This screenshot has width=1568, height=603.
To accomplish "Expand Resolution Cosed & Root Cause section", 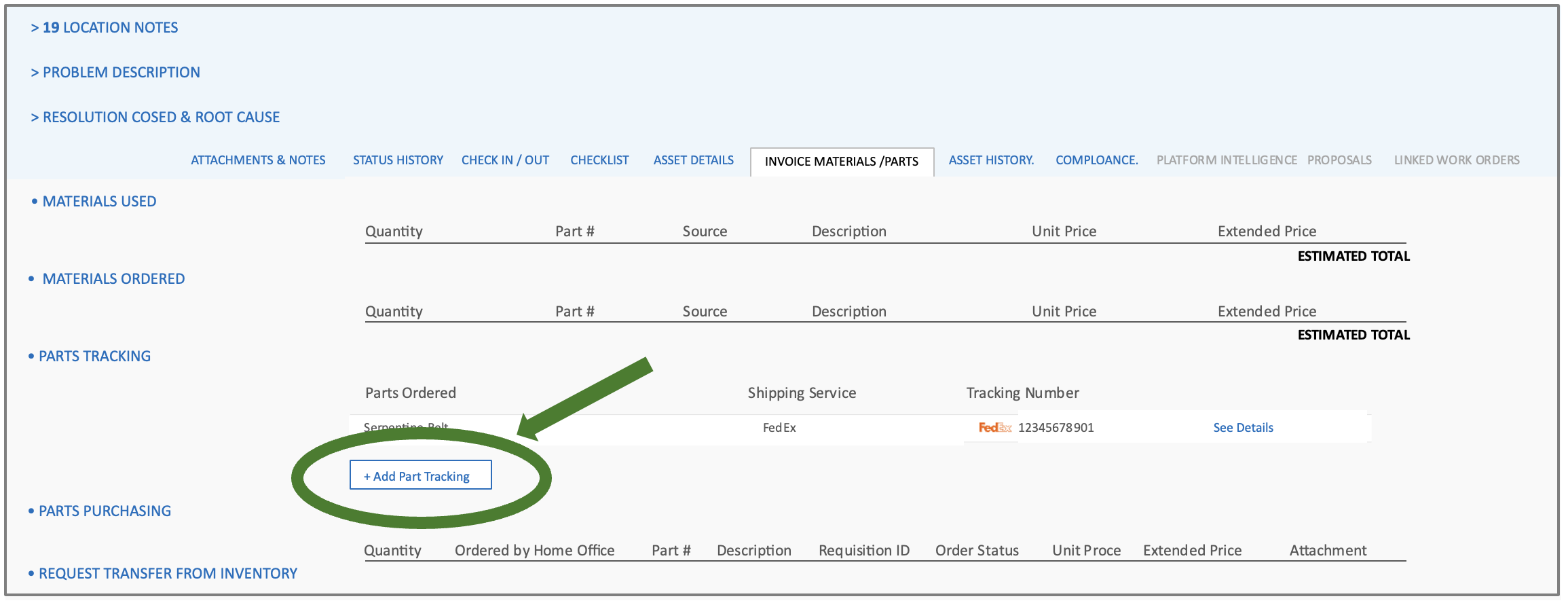I will [155, 117].
